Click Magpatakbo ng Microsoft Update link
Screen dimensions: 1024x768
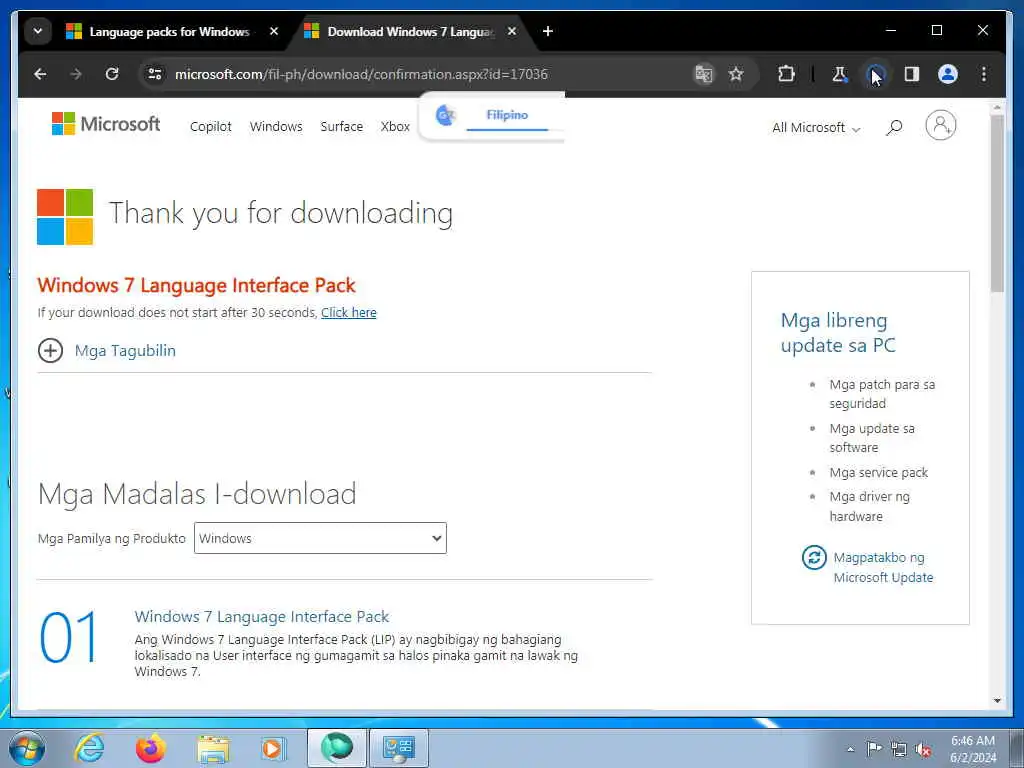tap(883, 568)
